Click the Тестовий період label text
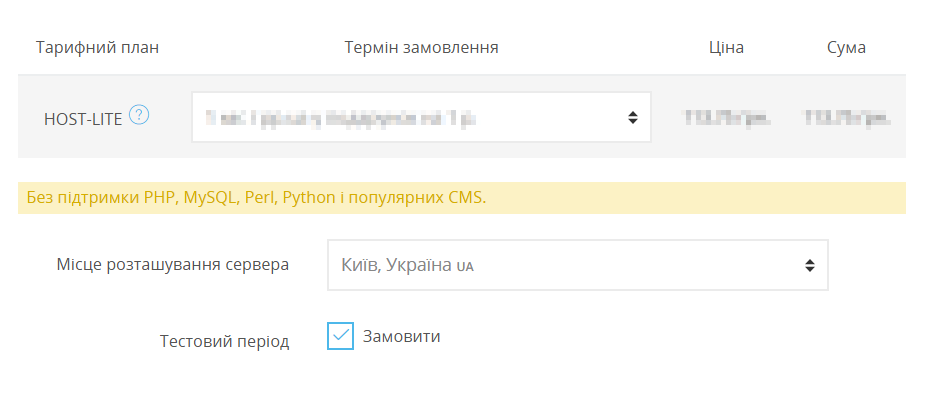The height and width of the screenshot is (399, 927). click(225, 342)
